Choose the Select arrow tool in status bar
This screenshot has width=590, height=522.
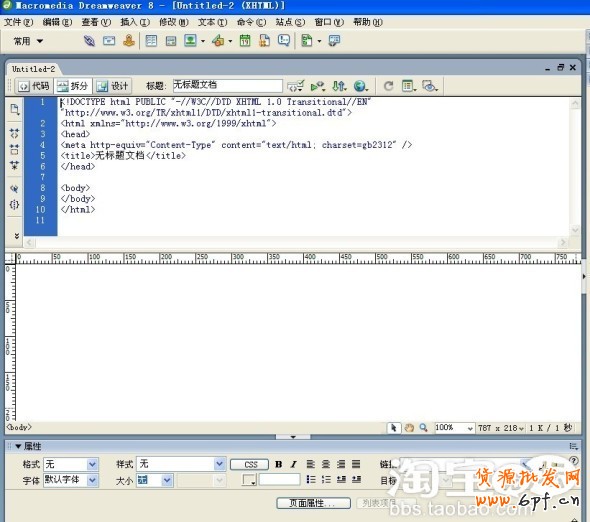394,428
